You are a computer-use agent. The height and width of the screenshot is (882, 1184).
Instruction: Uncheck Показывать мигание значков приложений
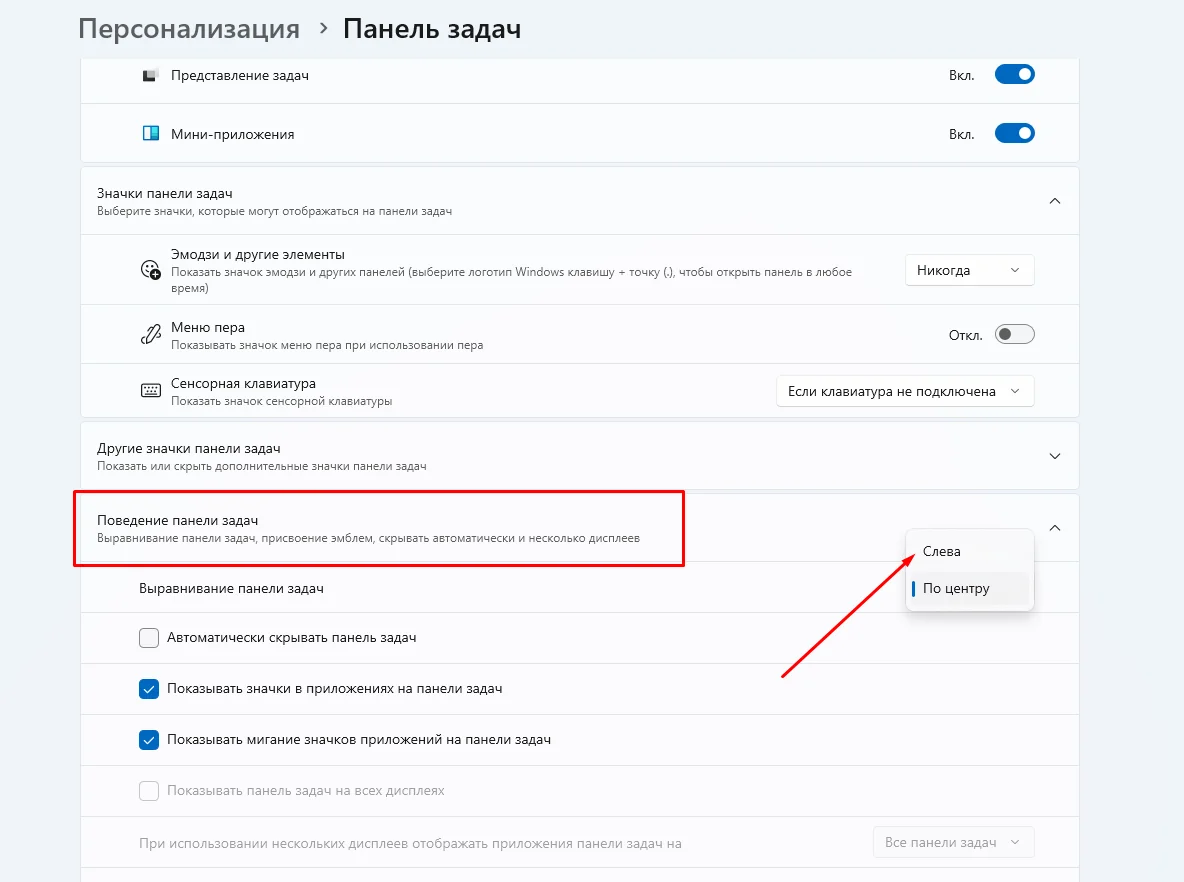click(149, 740)
